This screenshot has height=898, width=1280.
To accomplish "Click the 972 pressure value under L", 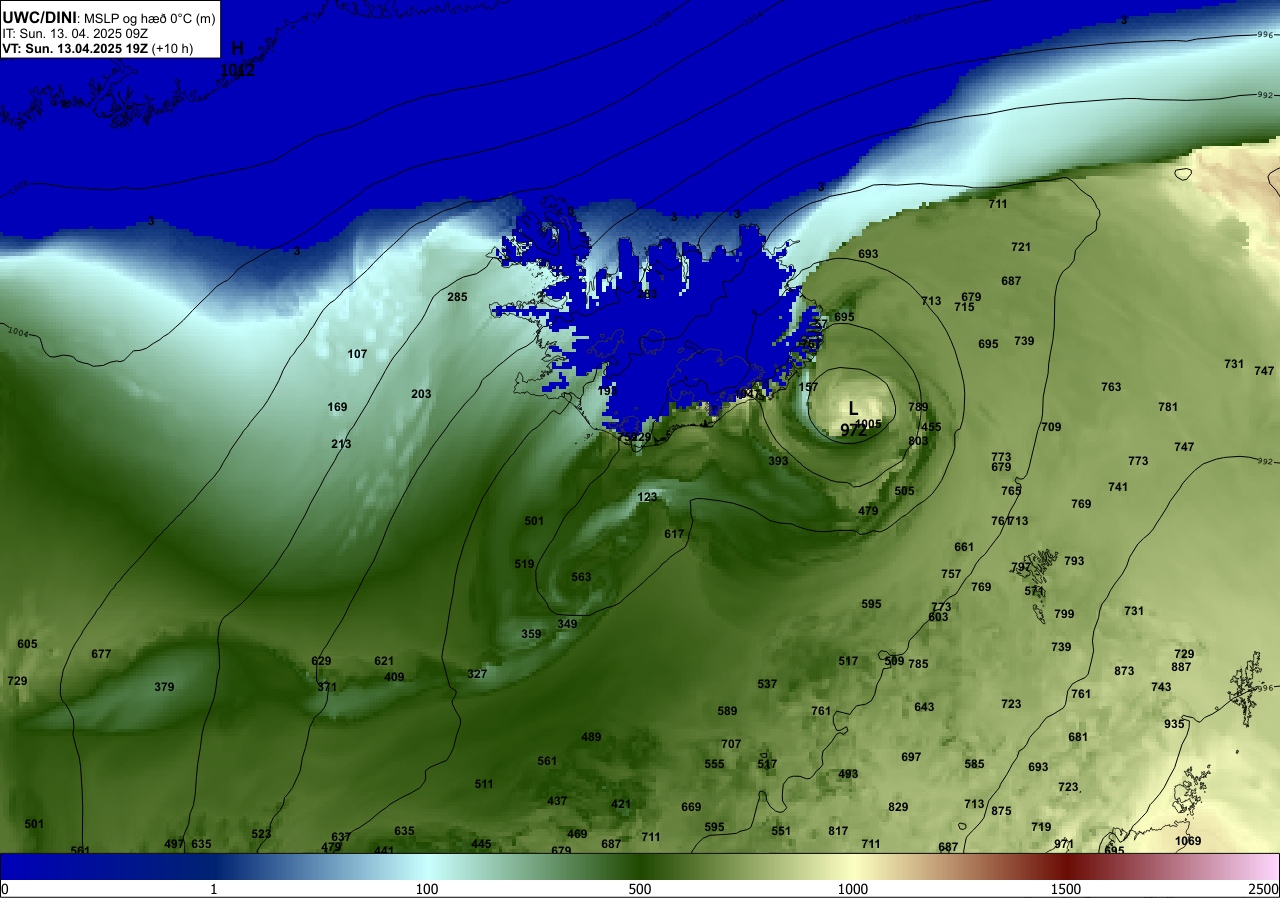I will 853,430.
